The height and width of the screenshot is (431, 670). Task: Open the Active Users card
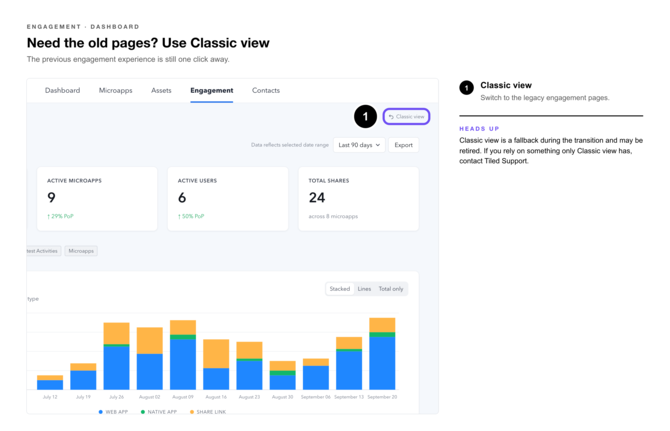click(228, 199)
